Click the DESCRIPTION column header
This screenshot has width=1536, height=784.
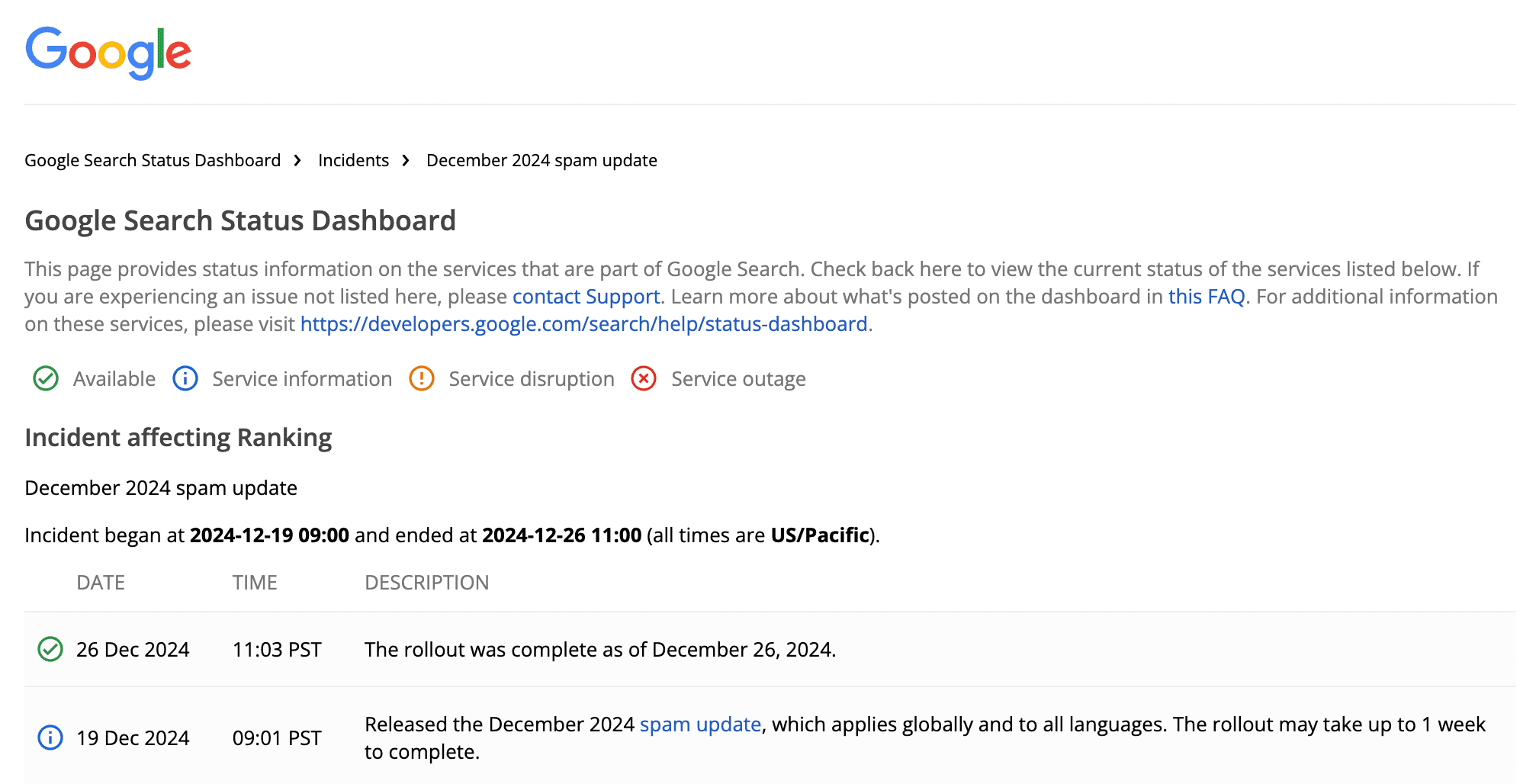(426, 583)
